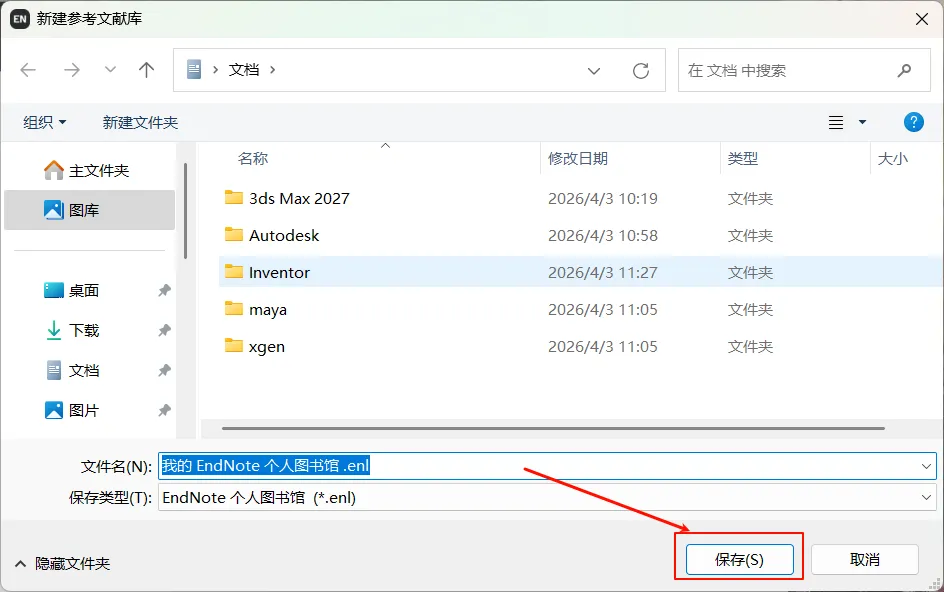Click the horizontal scrollbar of file list
This screenshot has height=592, width=944.
(x=553, y=428)
